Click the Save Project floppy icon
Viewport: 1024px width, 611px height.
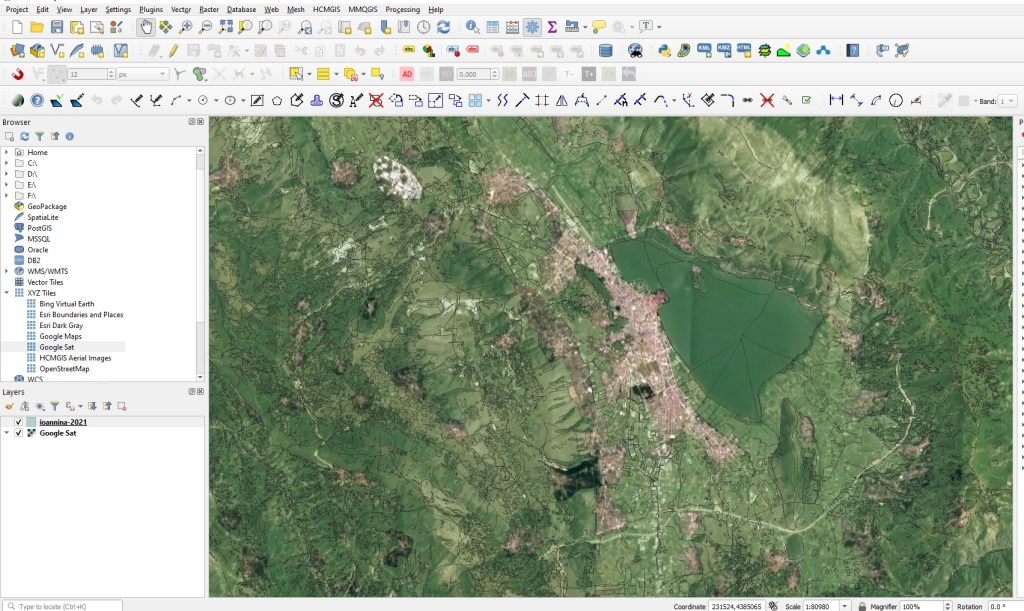[x=57, y=27]
